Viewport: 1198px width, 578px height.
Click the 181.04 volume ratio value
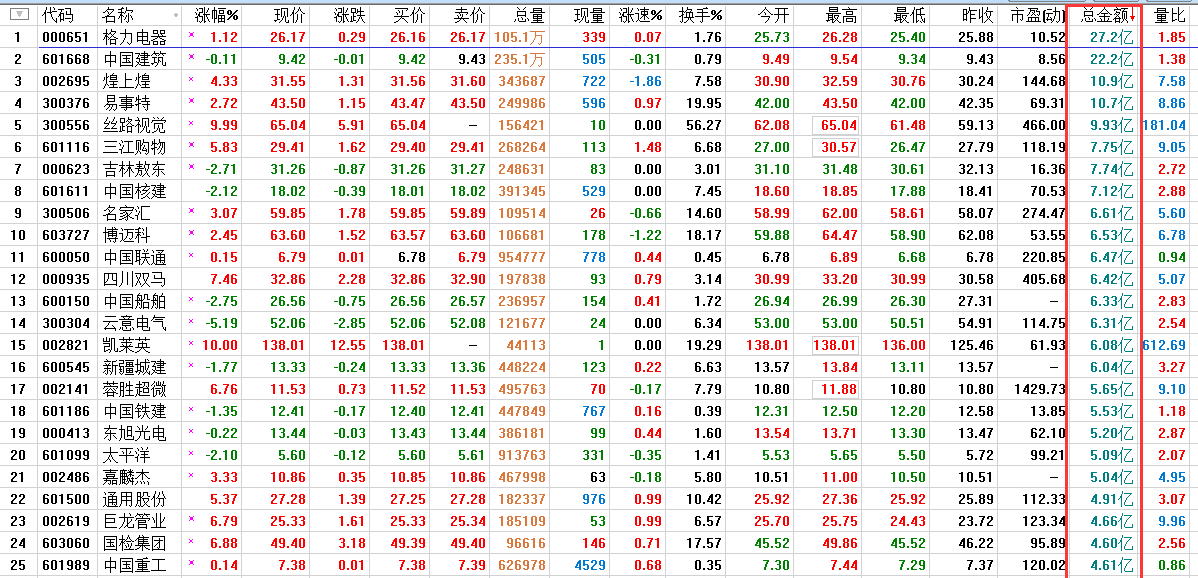click(1164, 125)
